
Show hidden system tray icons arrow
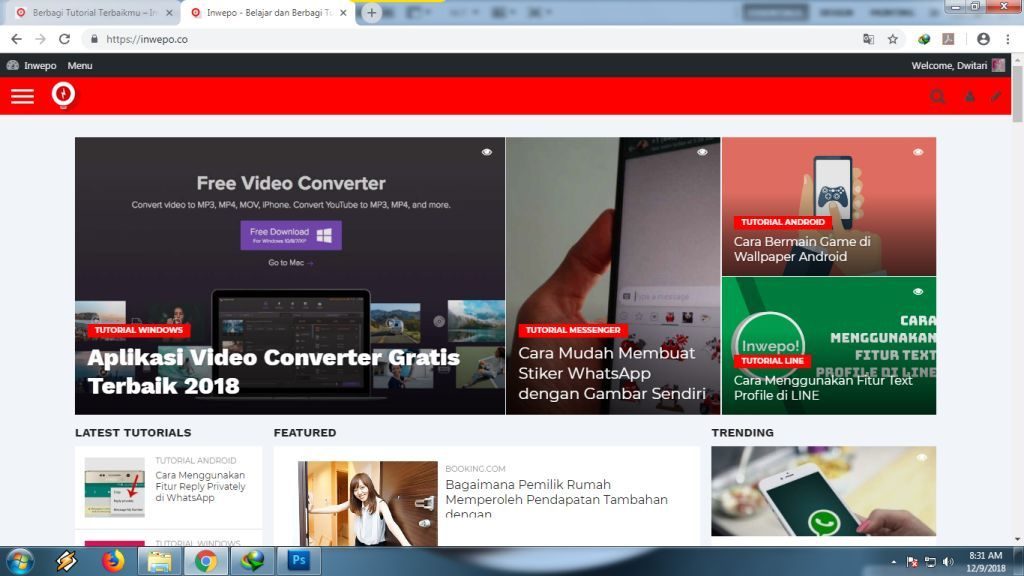(894, 562)
